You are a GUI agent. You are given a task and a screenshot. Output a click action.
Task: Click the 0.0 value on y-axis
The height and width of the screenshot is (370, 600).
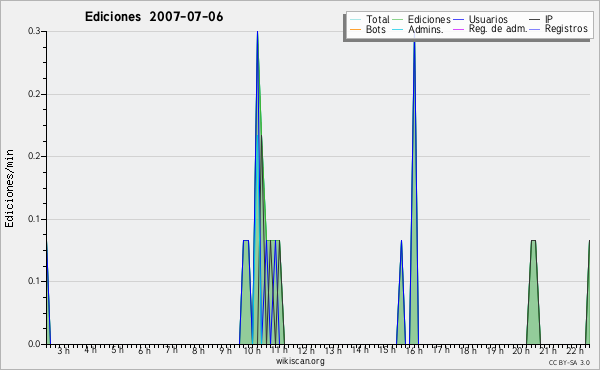pos(34,344)
